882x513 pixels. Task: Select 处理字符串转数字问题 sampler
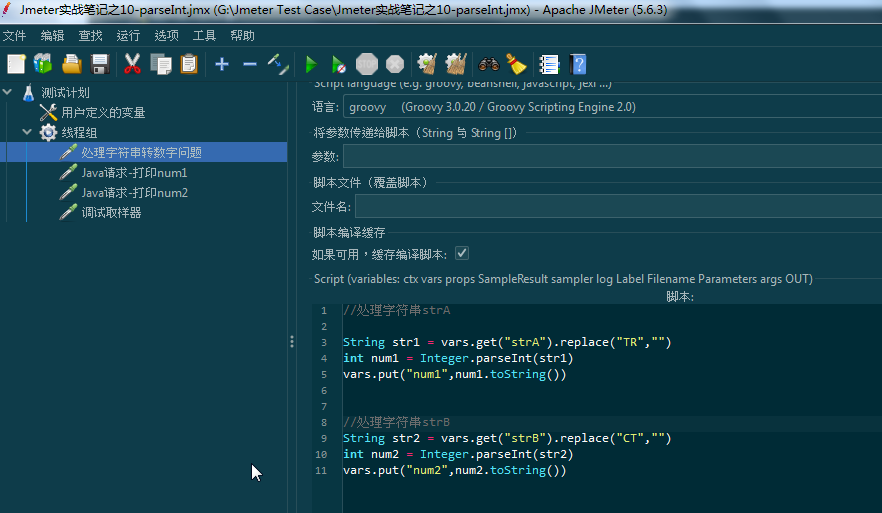(x=141, y=152)
